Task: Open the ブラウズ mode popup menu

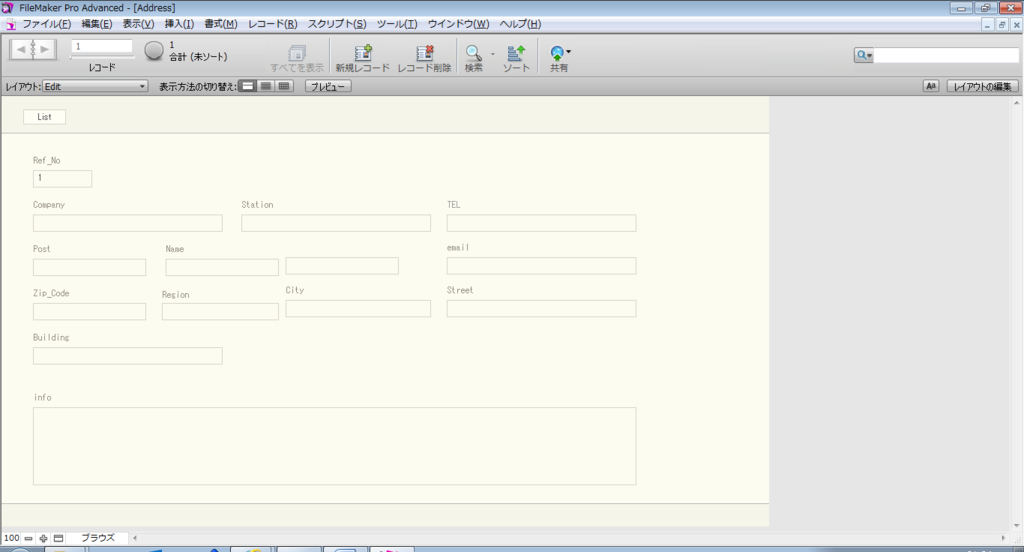Action: click(x=98, y=538)
